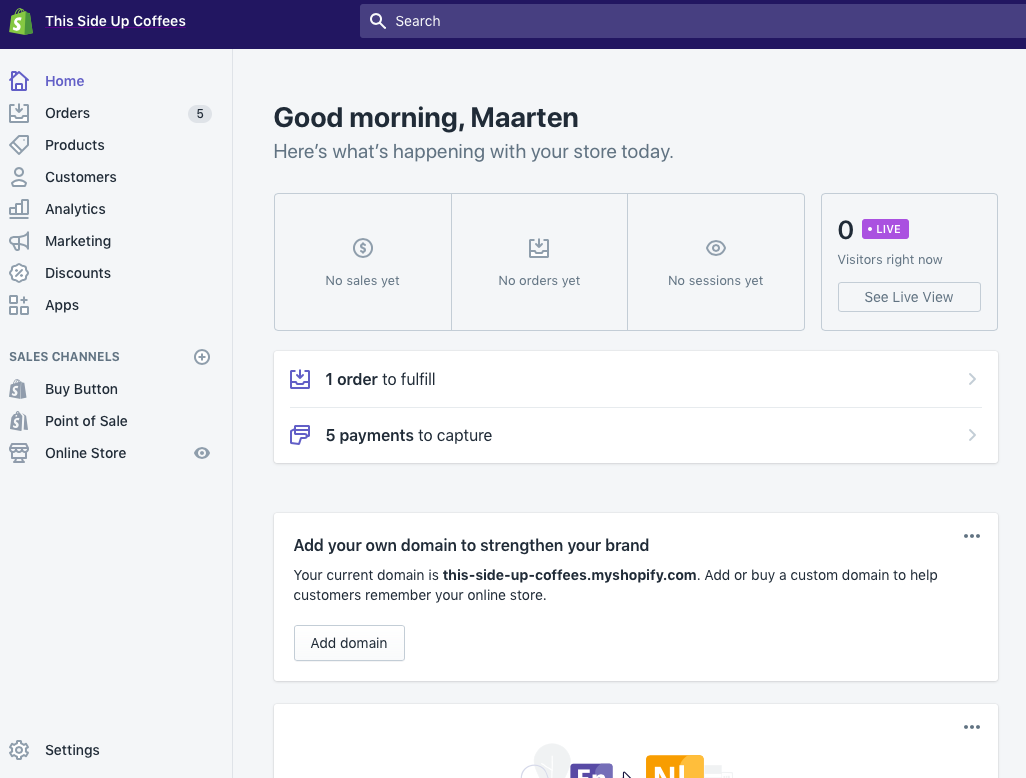Click the Buy Button channel icon
1026x778 pixels.
[19, 389]
